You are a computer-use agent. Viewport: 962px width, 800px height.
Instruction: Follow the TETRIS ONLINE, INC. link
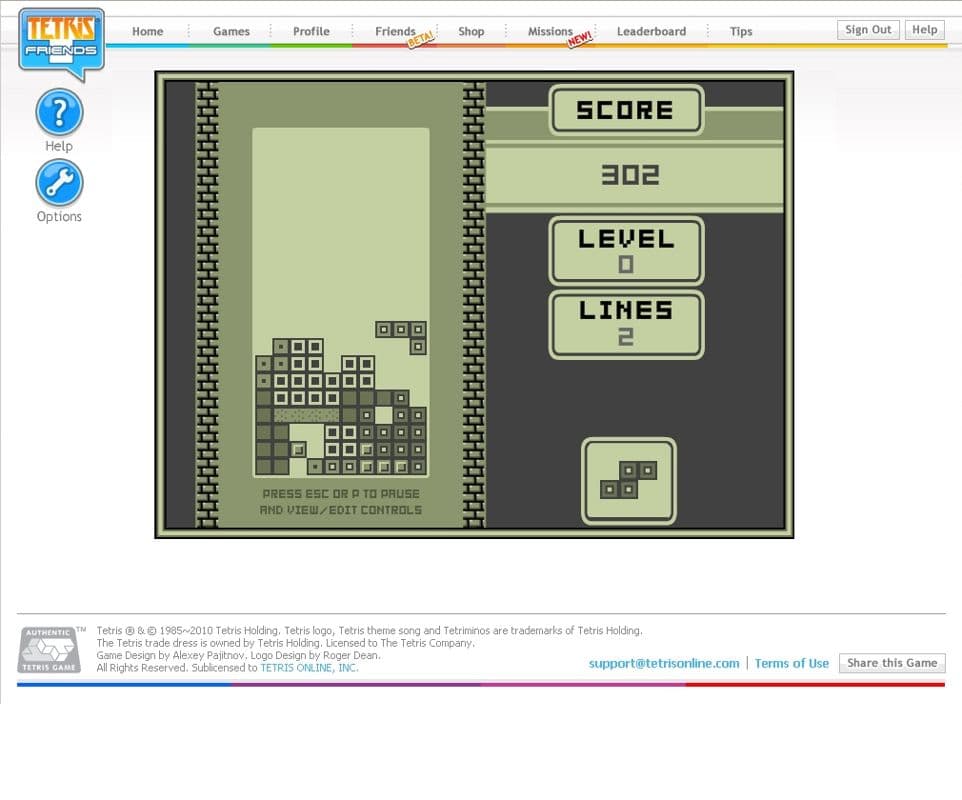tap(309, 667)
